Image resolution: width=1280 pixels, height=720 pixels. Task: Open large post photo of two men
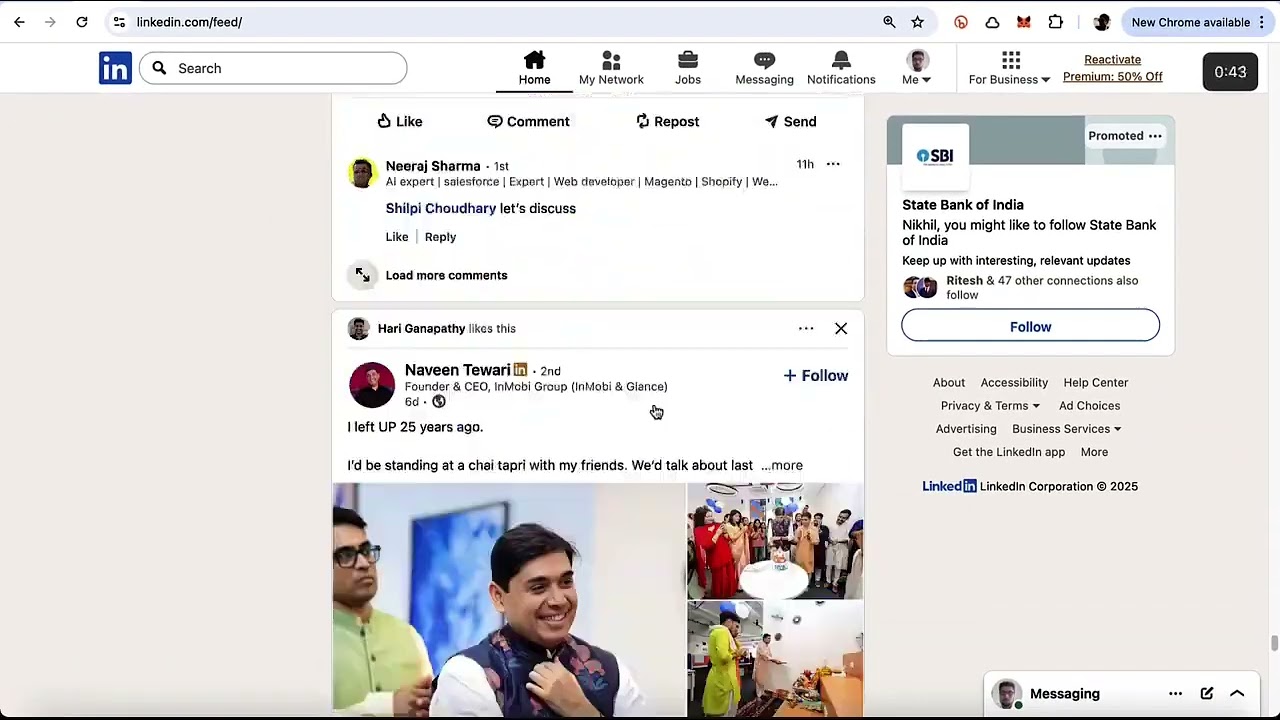(x=509, y=600)
